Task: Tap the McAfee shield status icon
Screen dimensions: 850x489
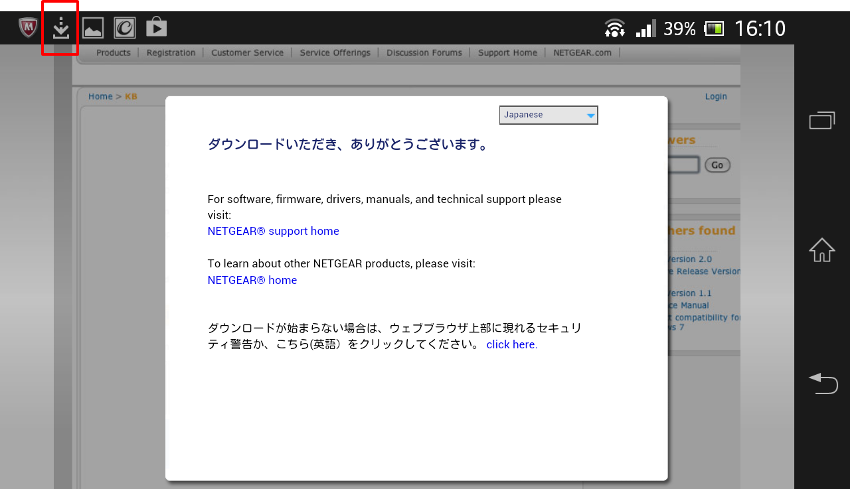Action: coord(28,27)
